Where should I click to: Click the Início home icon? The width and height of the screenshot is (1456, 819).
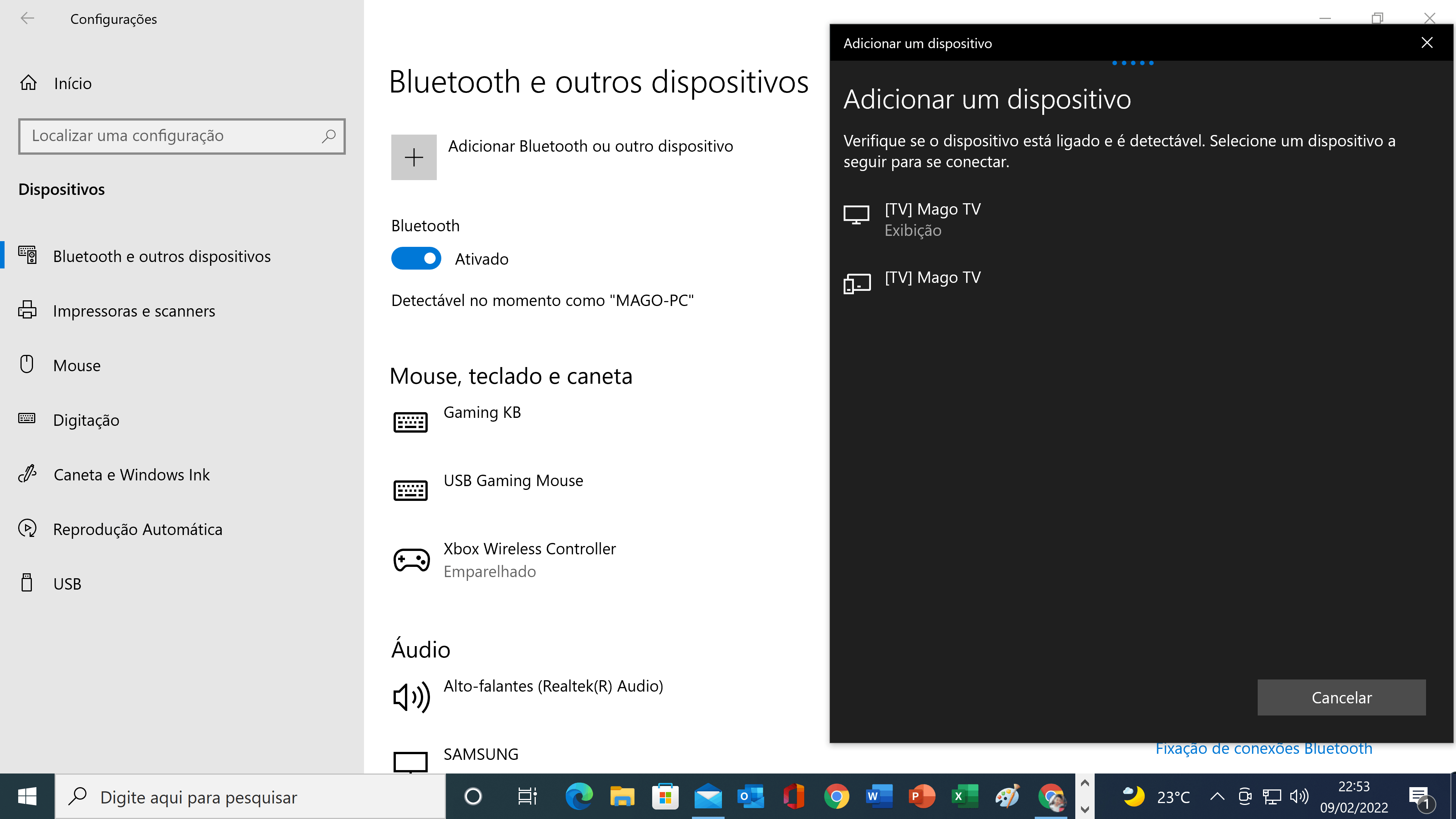28,83
